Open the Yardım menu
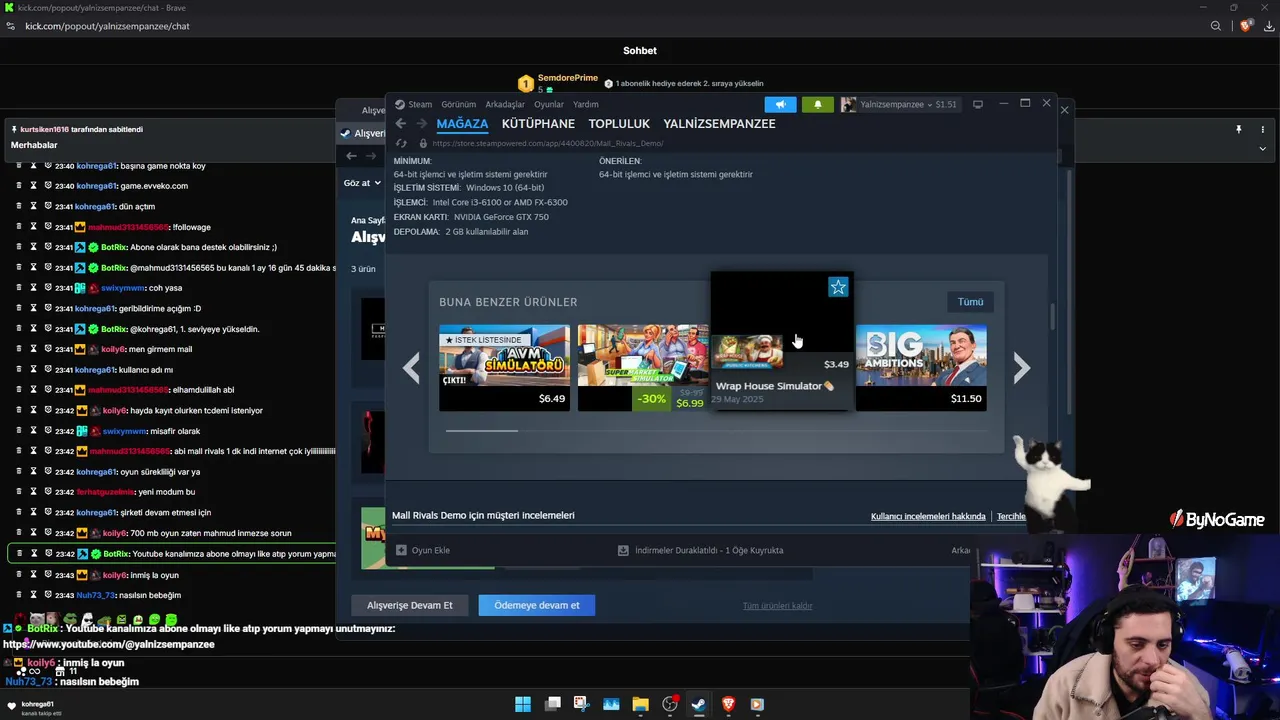The width and height of the screenshot is (1280, 720). pos(586,104)
